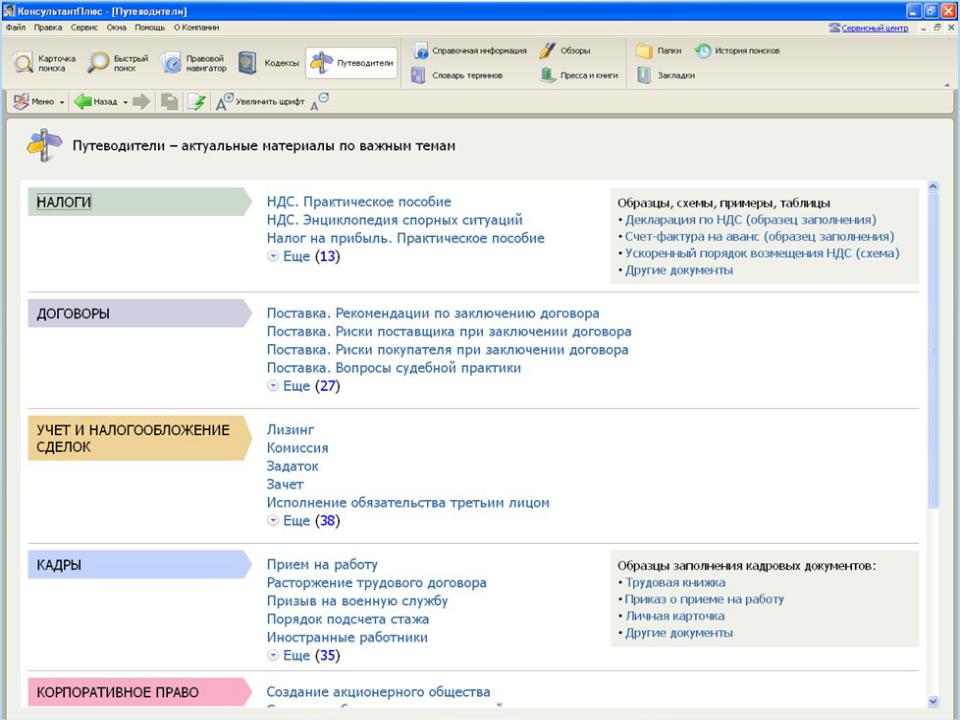960x720 pixels.
Task: Open Зачет guide
Action: tap(285, 484)
